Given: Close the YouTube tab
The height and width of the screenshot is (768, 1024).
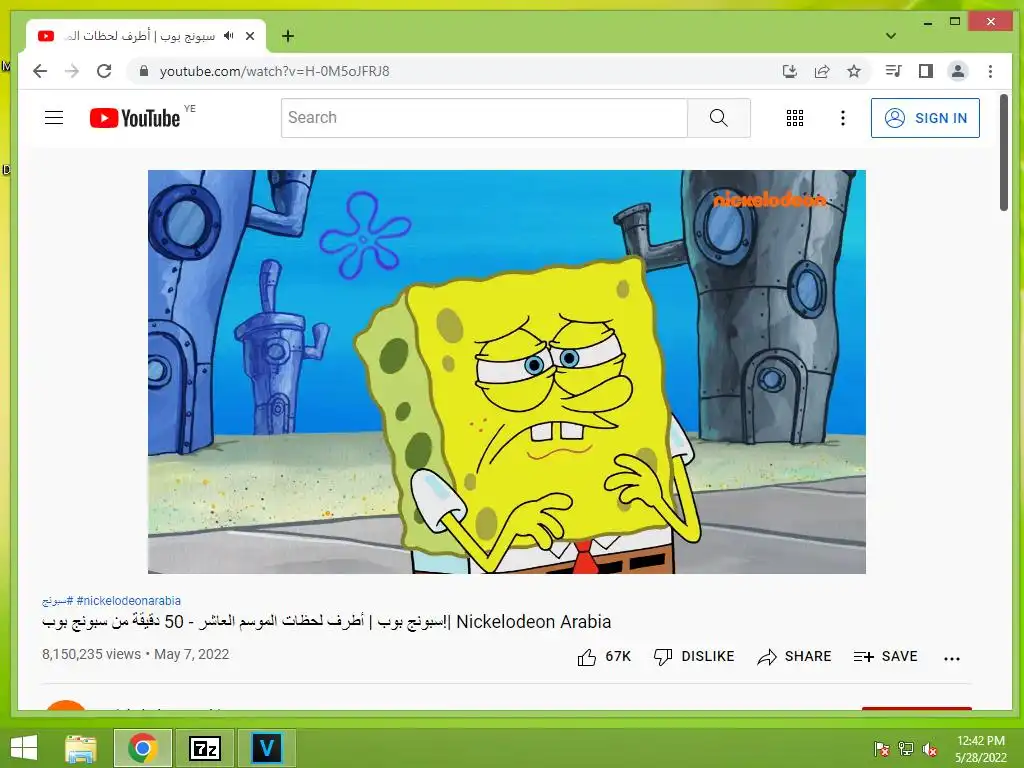Looking at the screenshot, I should pos(249,36).
